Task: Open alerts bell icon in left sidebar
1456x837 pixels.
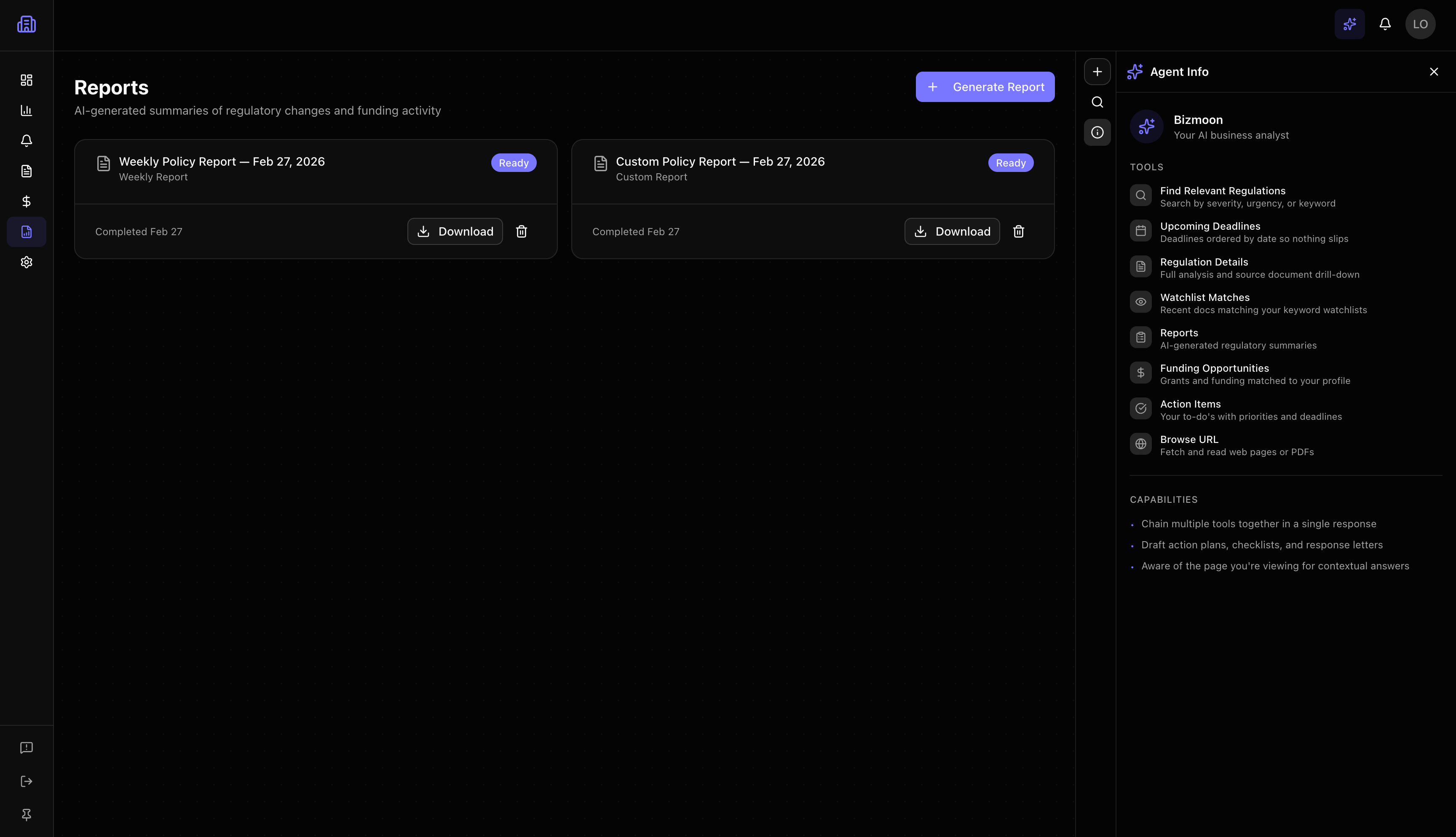Action: click(x=27, y=141)
